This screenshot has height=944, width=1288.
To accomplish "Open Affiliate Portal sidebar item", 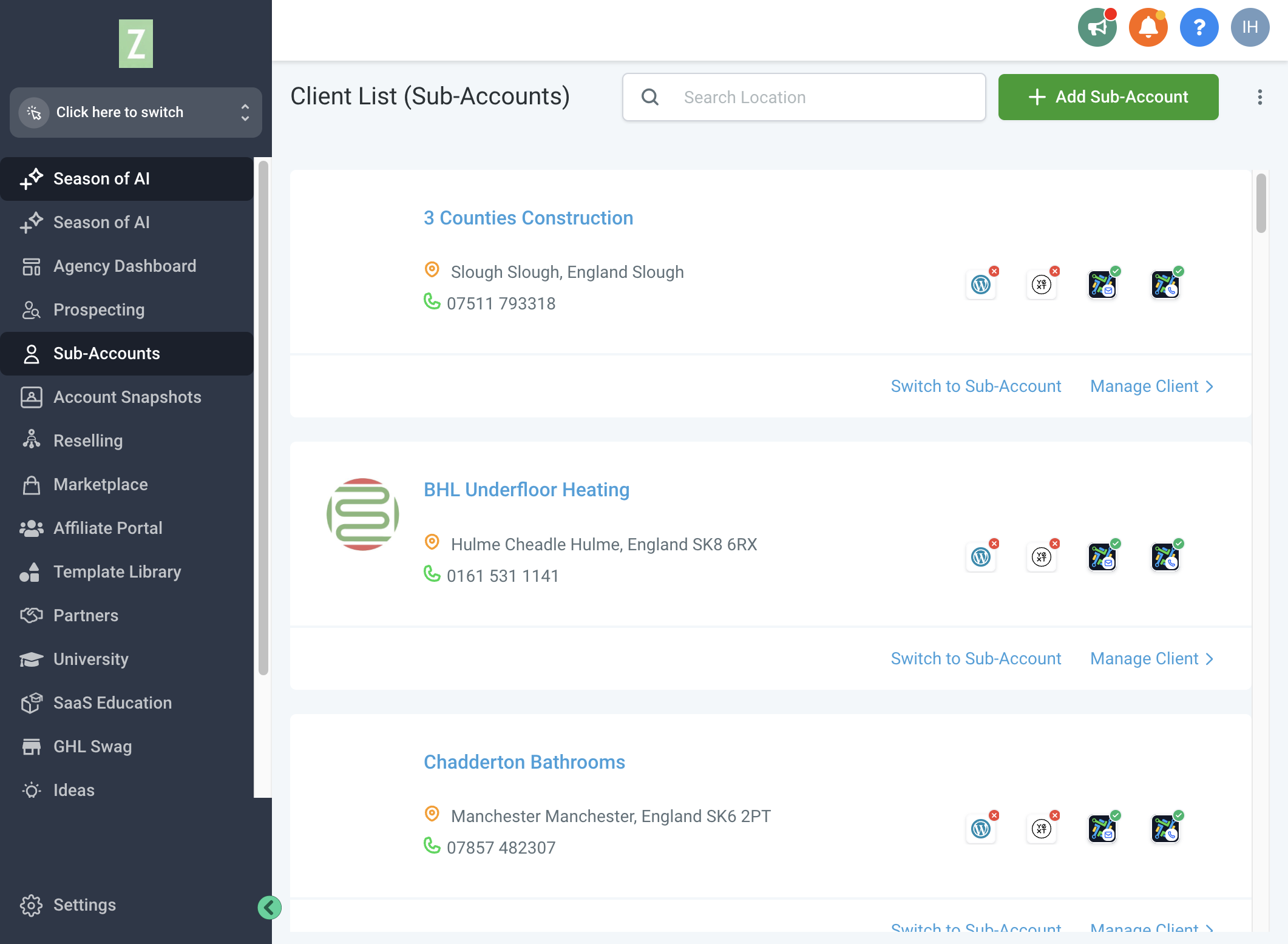I will [x=127, y=528].
